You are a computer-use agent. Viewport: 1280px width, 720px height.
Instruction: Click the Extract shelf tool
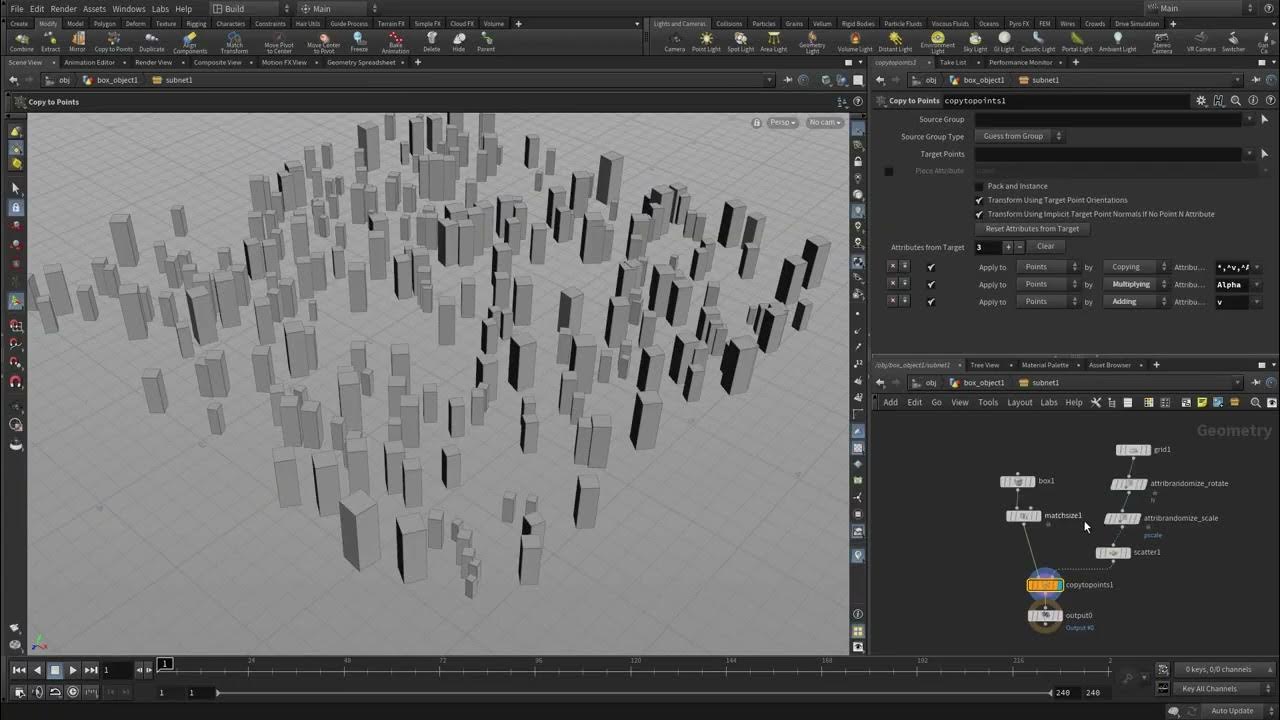pyautogui.click(x=50, y=41)
